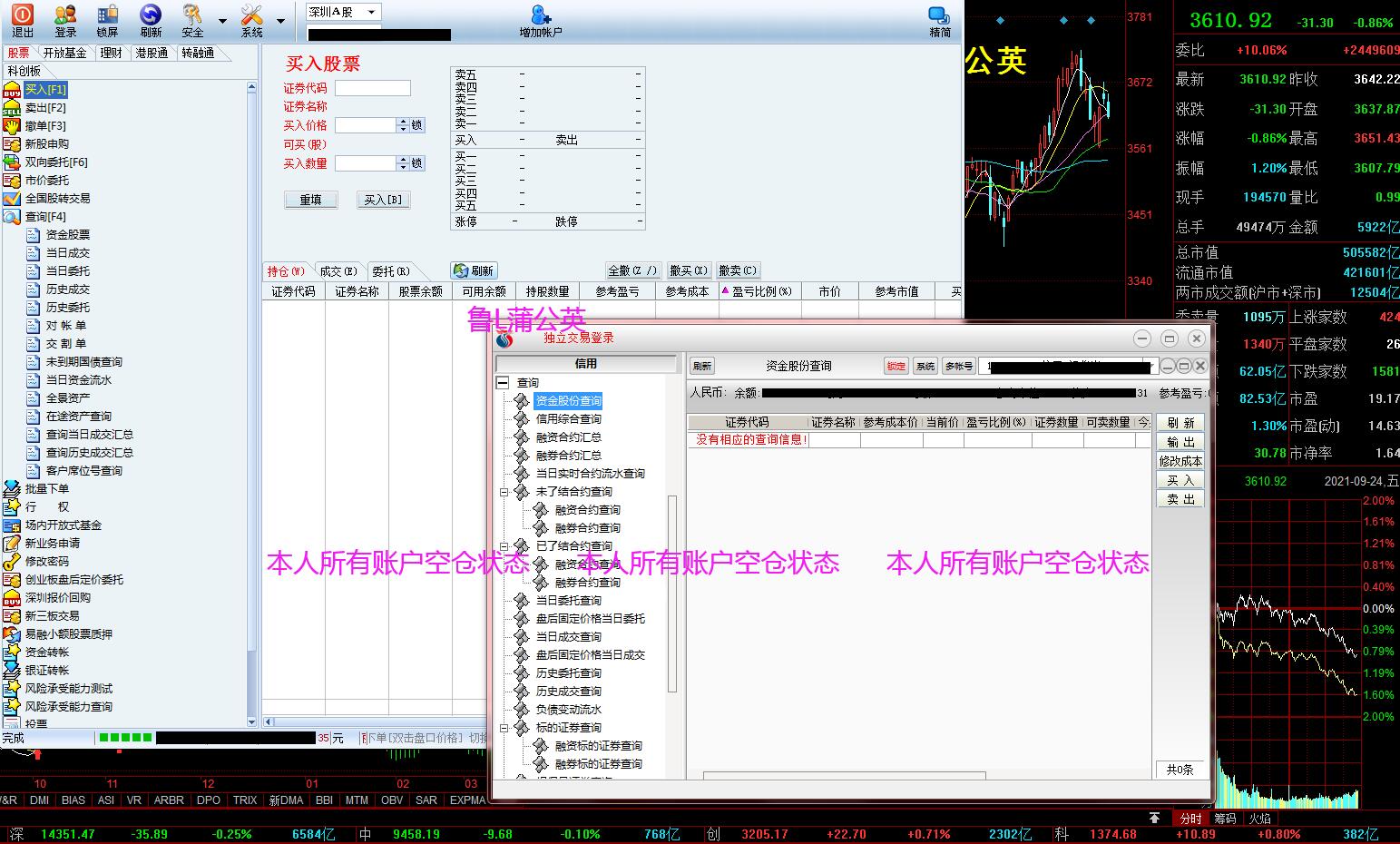Screen dimensions: 1400x844
Task: Open 修改密码 change password key icon
Action: 11,562
